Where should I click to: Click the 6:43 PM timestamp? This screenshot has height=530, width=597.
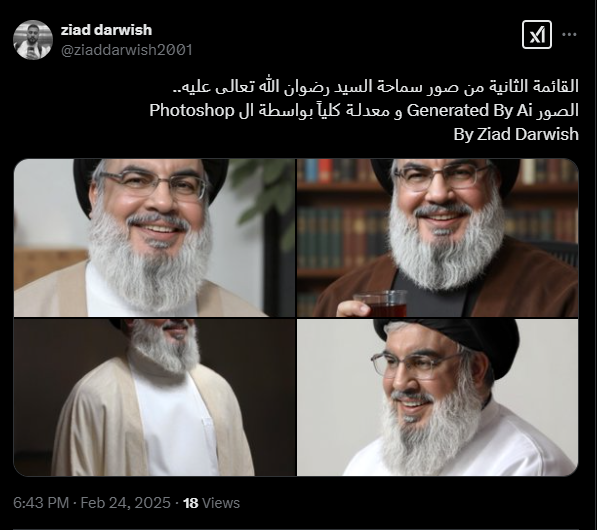pyautogui.click(x=41, y=503)
